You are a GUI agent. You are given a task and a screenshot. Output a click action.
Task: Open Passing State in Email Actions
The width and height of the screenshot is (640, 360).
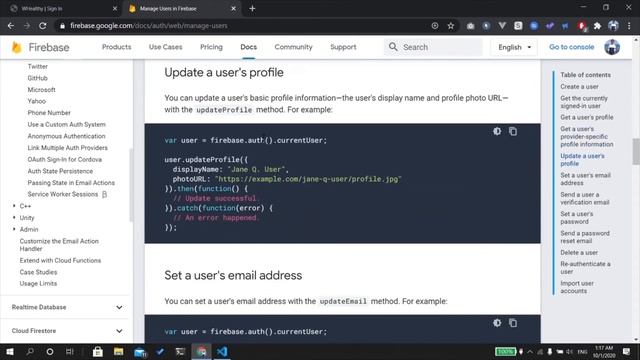coord(71,183)
